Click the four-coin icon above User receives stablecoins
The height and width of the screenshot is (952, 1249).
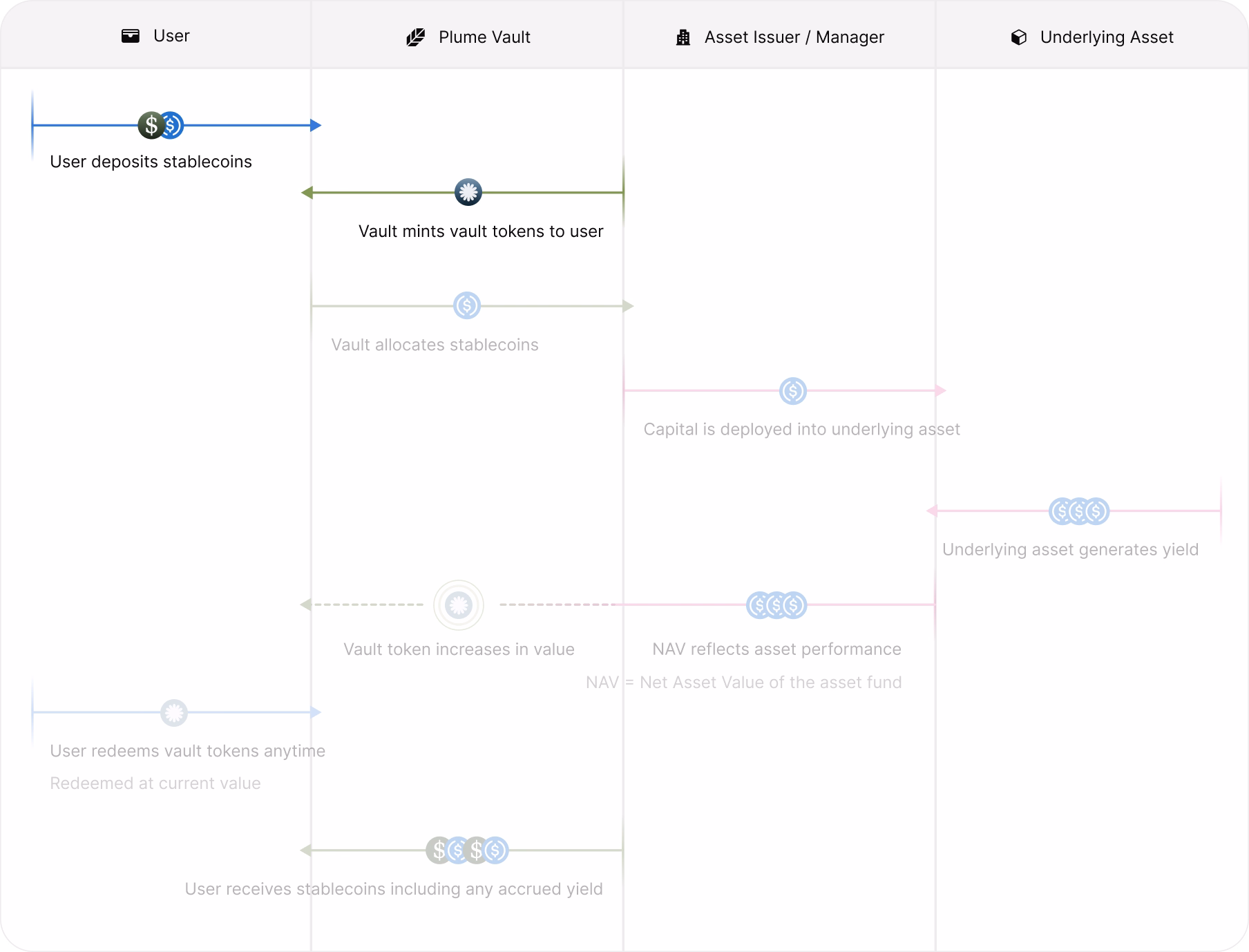tap(467, 850)
